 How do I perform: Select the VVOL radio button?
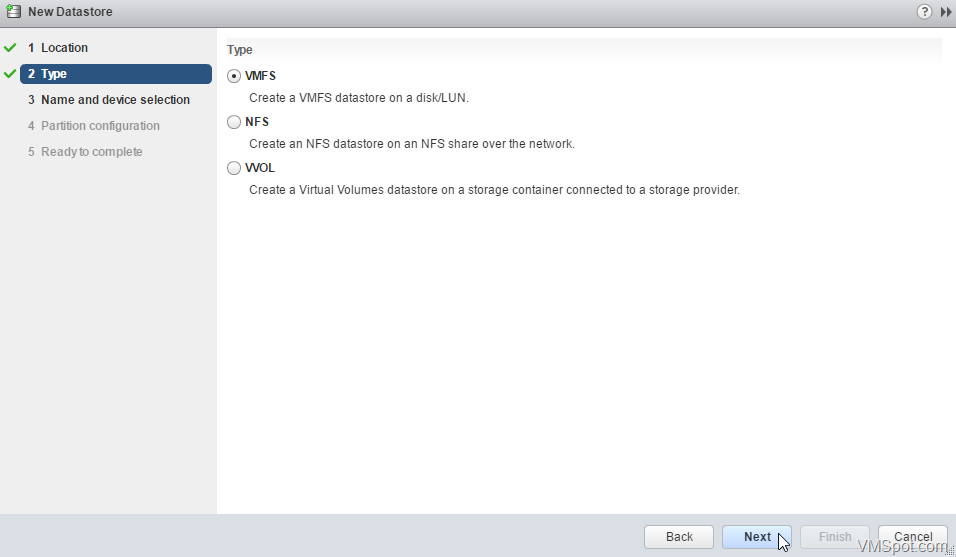[x=234, y=168]
